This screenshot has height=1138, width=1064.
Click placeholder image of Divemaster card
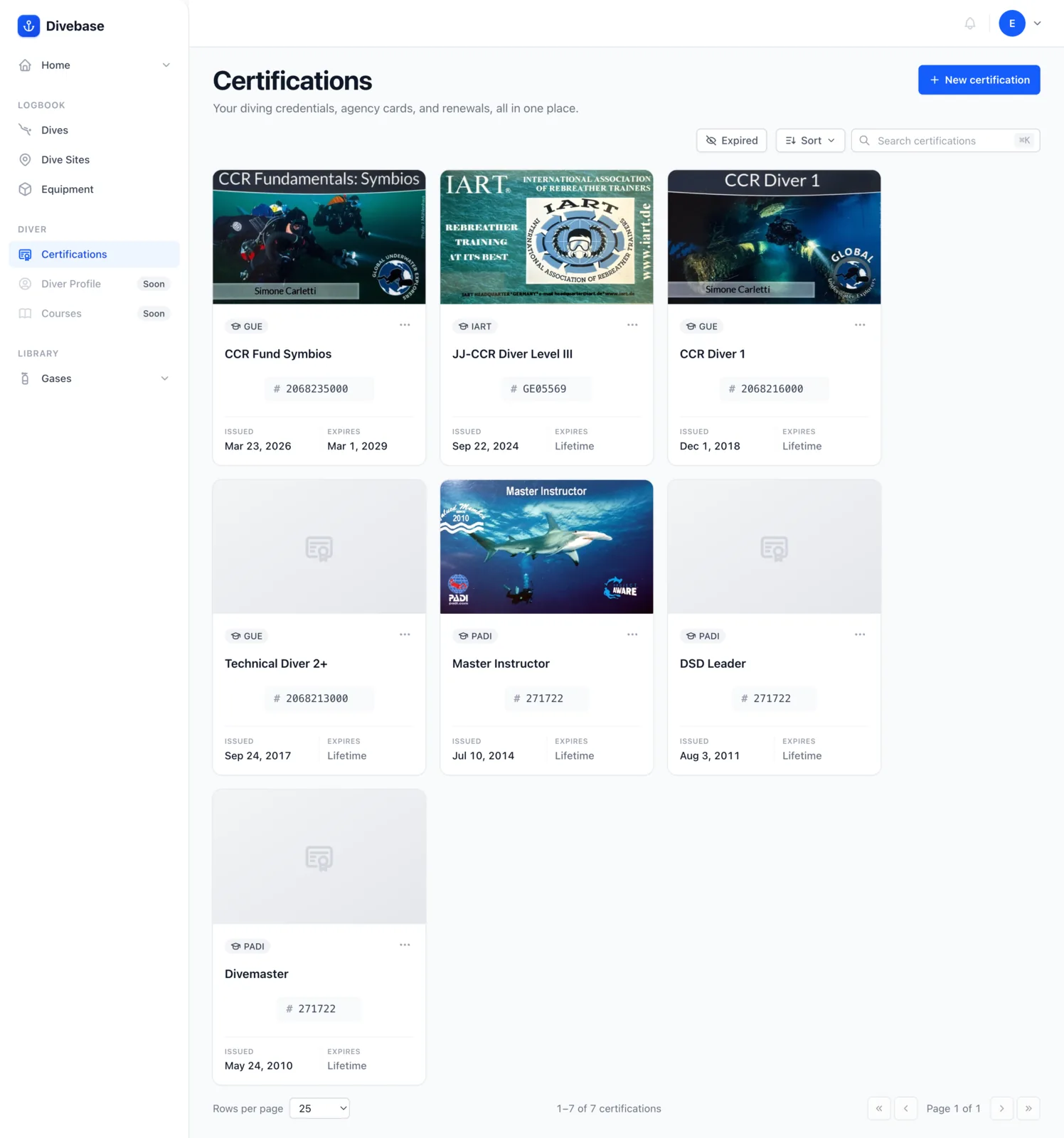(319, 856)
